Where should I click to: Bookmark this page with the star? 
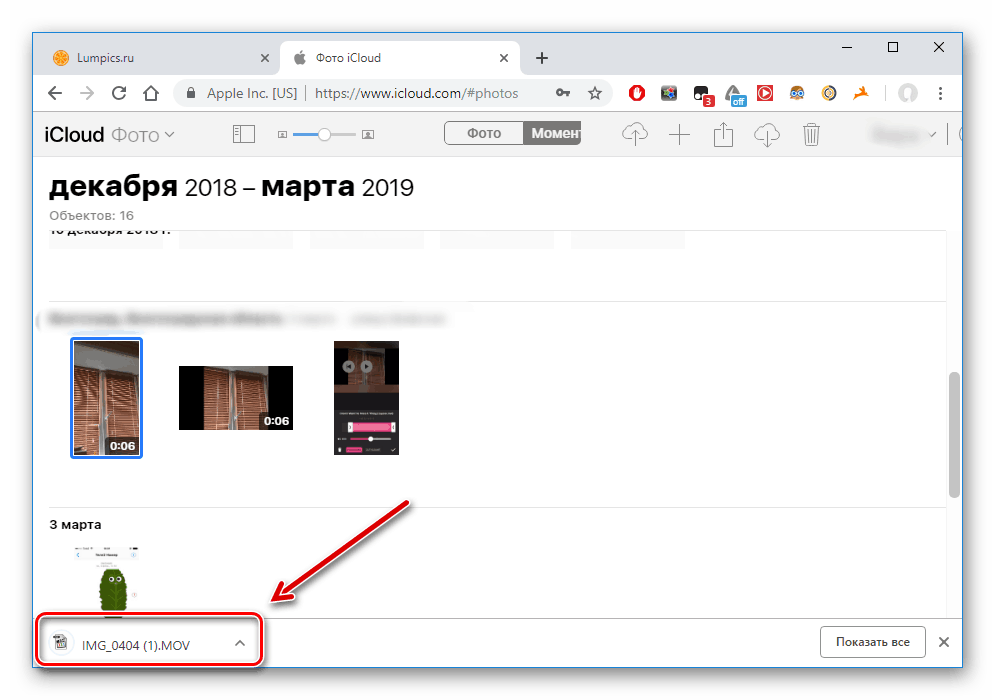pos(595,93)
